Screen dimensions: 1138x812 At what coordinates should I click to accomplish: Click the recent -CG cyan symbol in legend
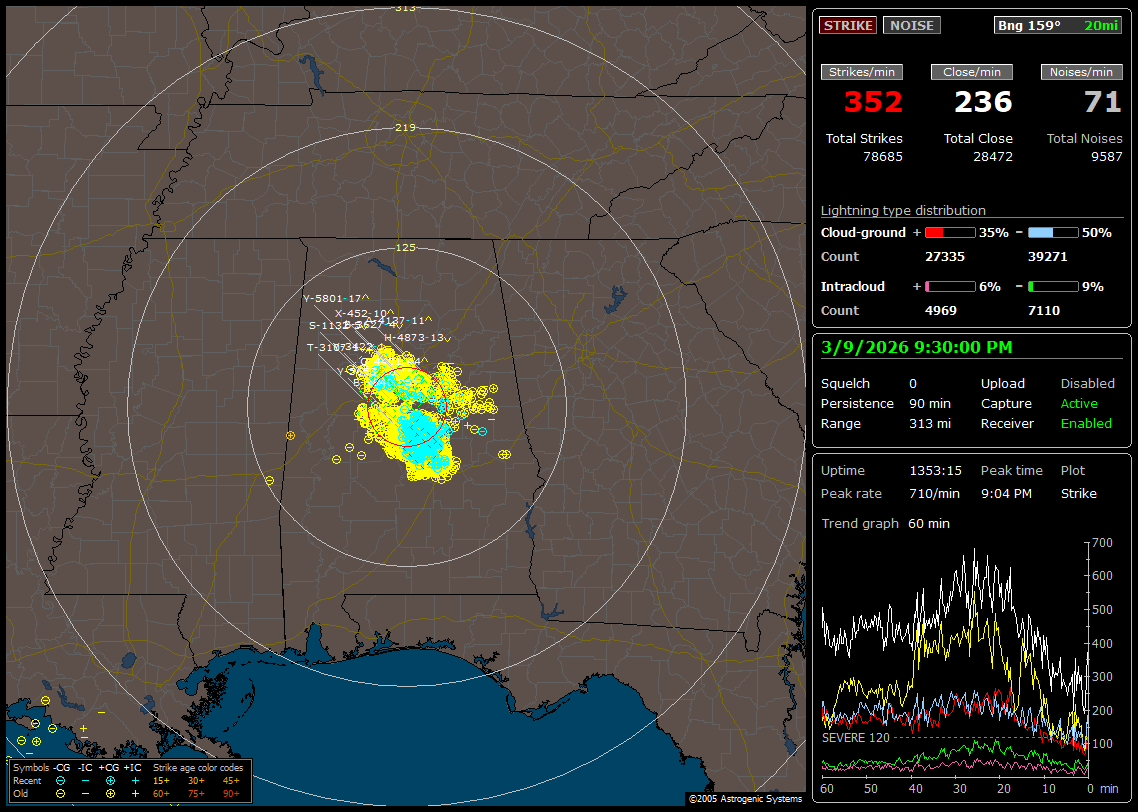[61, 780]
